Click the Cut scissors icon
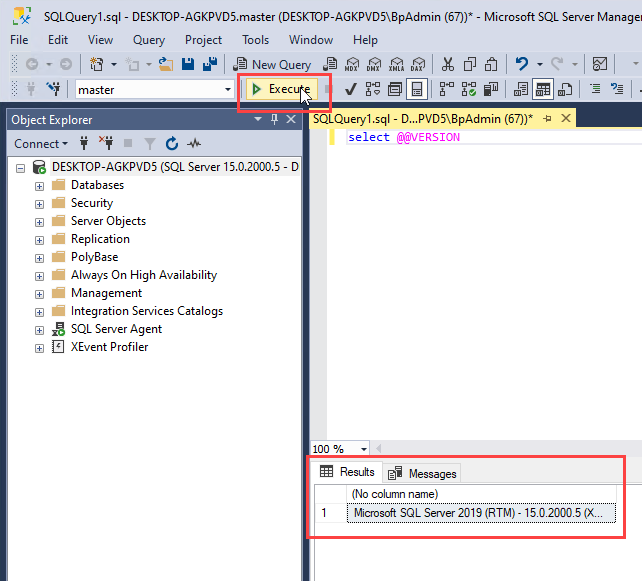The image size is (642, 581). (x=448, y=64)
